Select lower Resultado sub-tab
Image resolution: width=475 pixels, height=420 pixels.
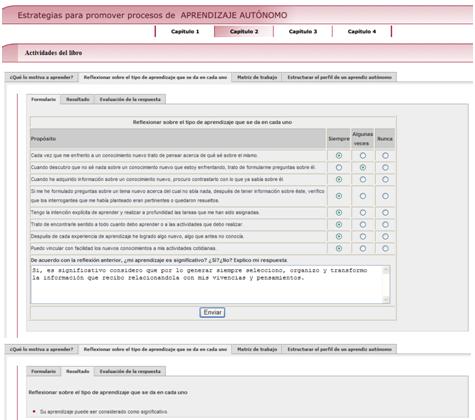pyautogui.click(x=78, y=371)
